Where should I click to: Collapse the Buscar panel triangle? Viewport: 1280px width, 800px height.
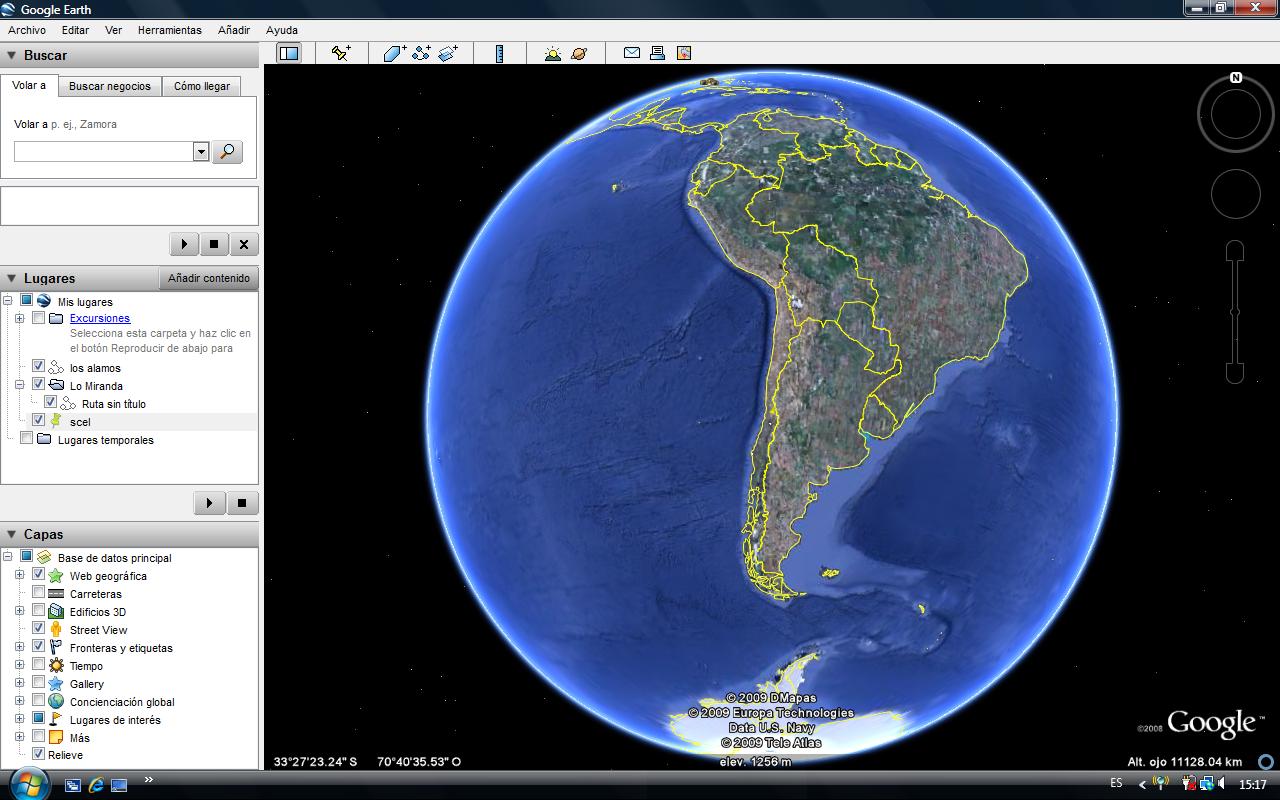(12, 56)
